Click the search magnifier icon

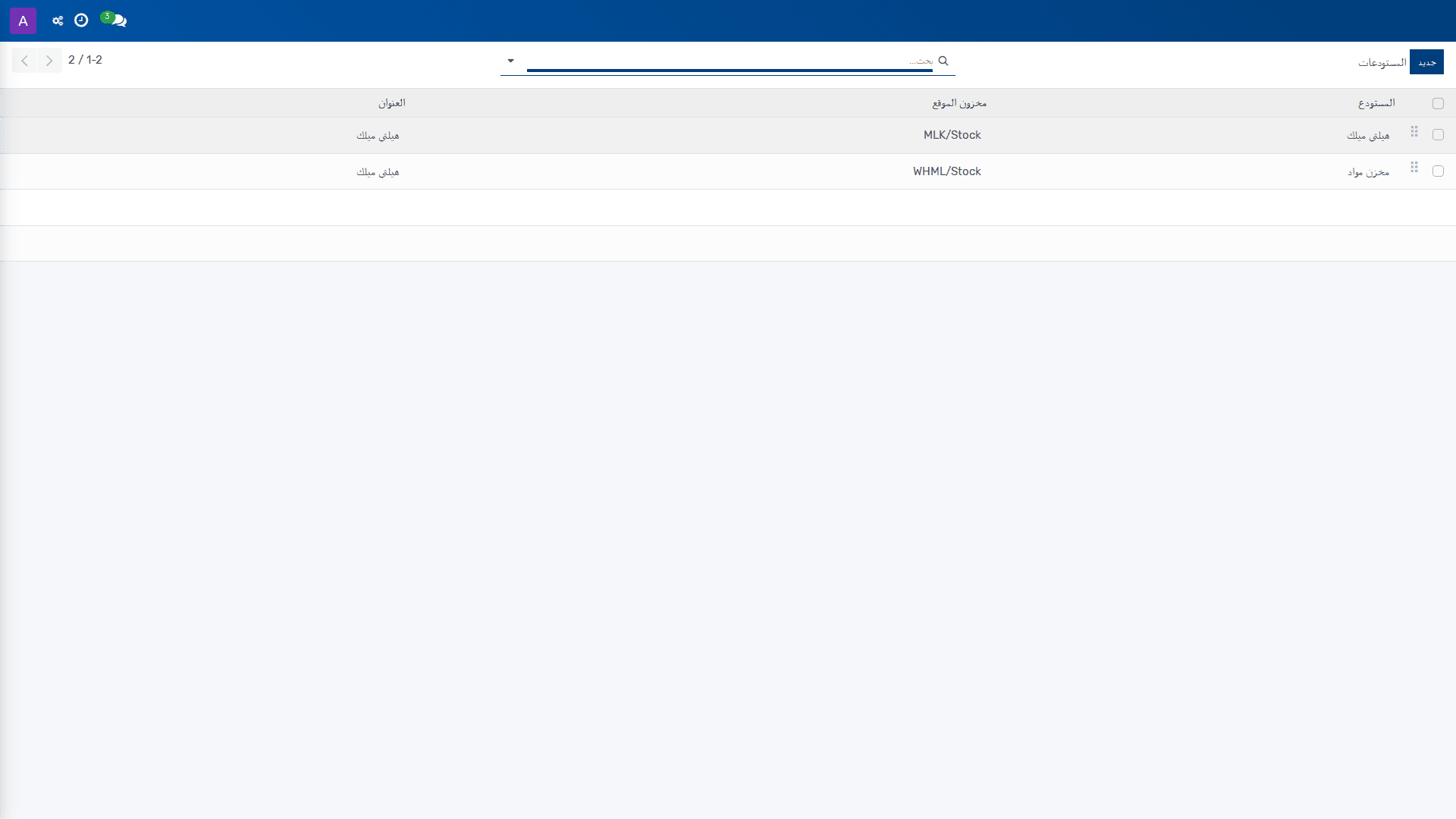tap(943, 61)
